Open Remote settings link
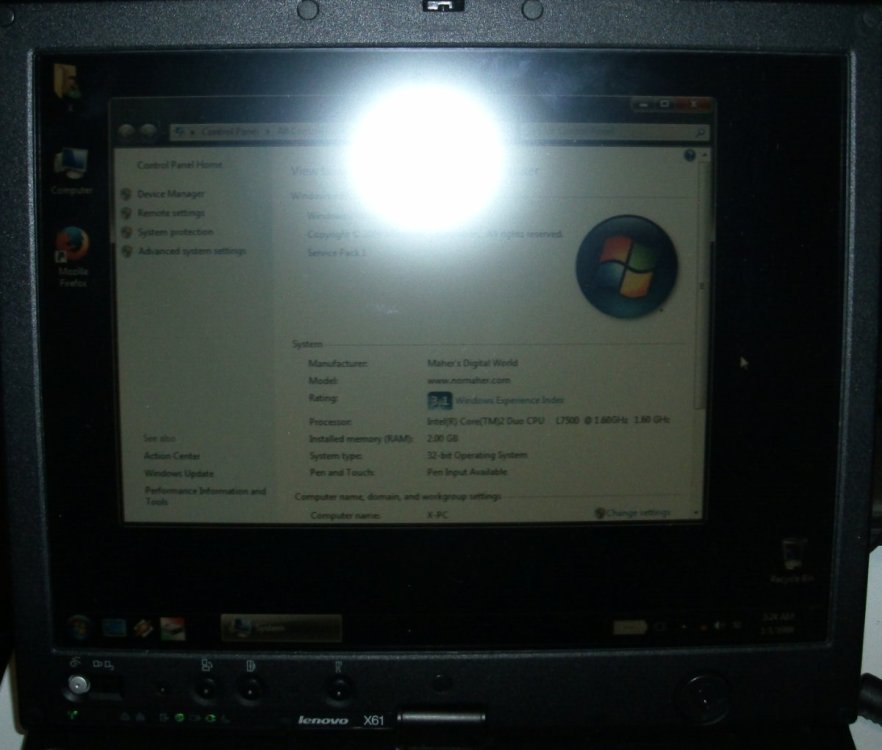The width and height of the screenshot is (882, 750). pyautogui.click(x=171, y=213)
